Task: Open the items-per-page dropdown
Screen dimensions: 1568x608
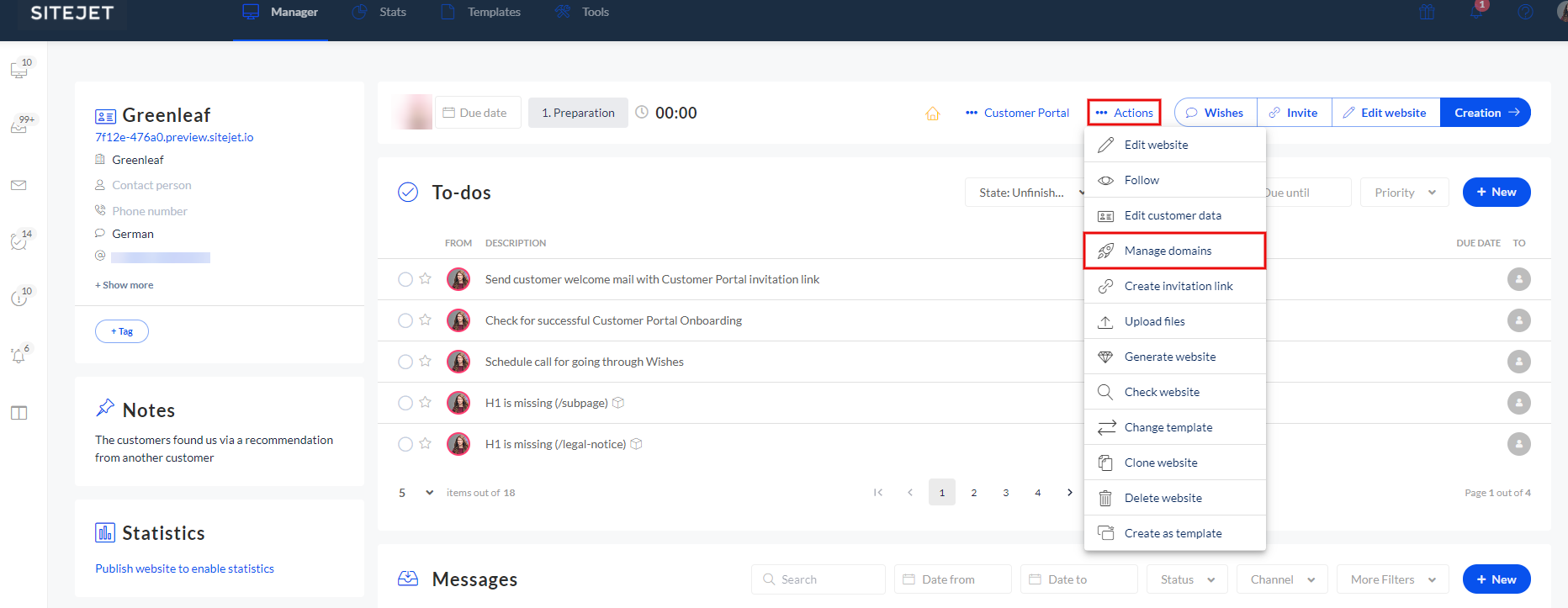Action: (416, 493)
